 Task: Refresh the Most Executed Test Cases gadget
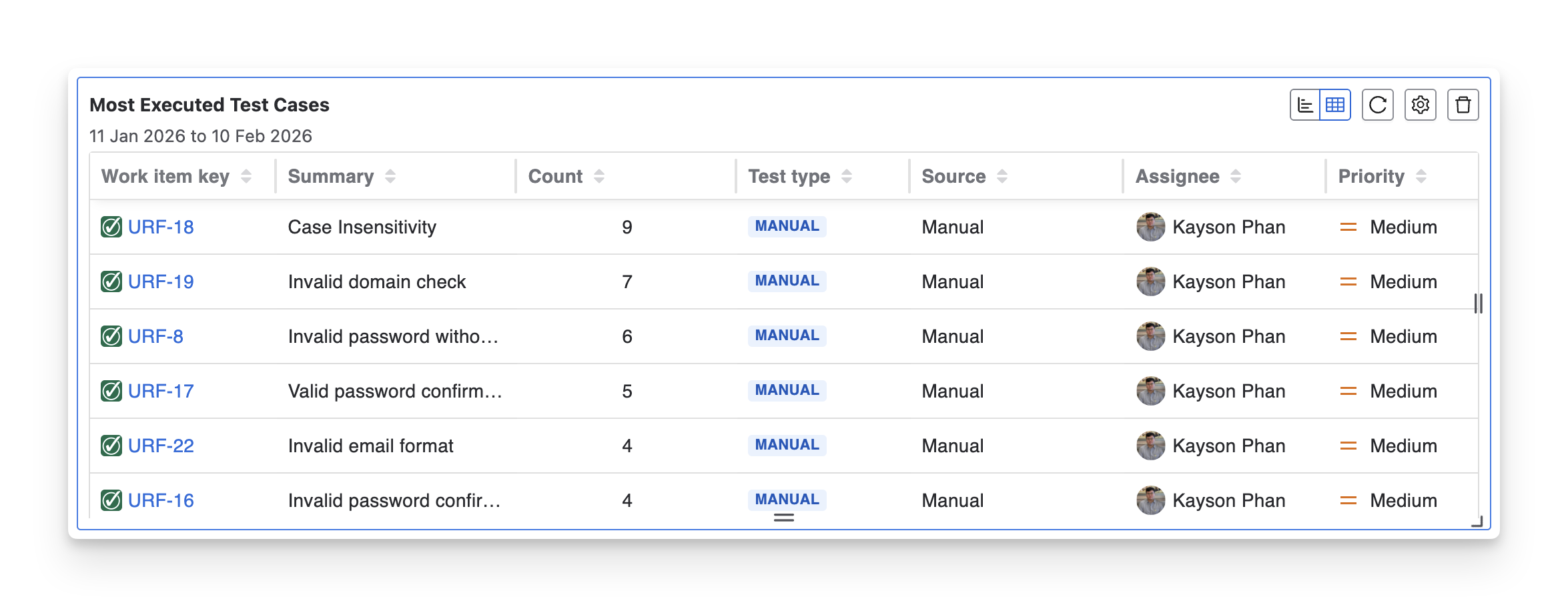pyautogui.click(x=1377, y=105)
